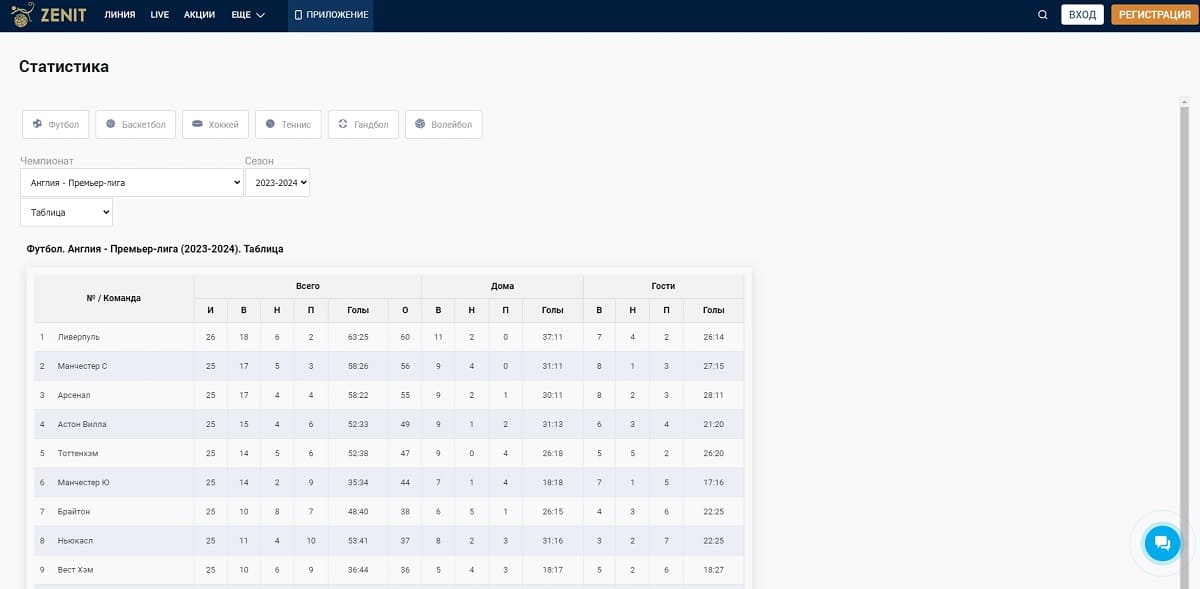Switch to the LIVE section

coord(160,15)
